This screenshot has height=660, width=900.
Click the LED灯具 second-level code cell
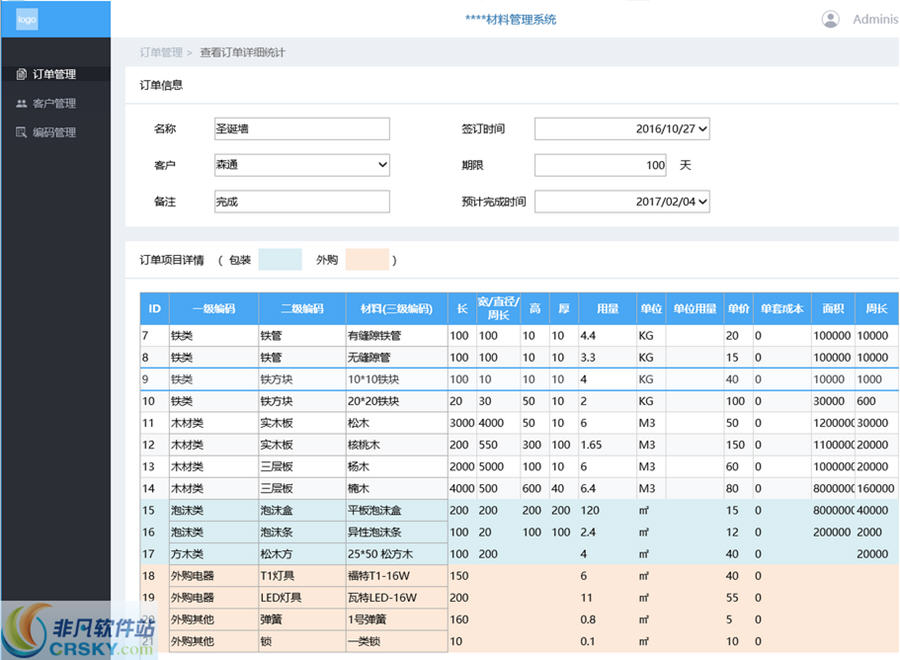pos(302,597)
